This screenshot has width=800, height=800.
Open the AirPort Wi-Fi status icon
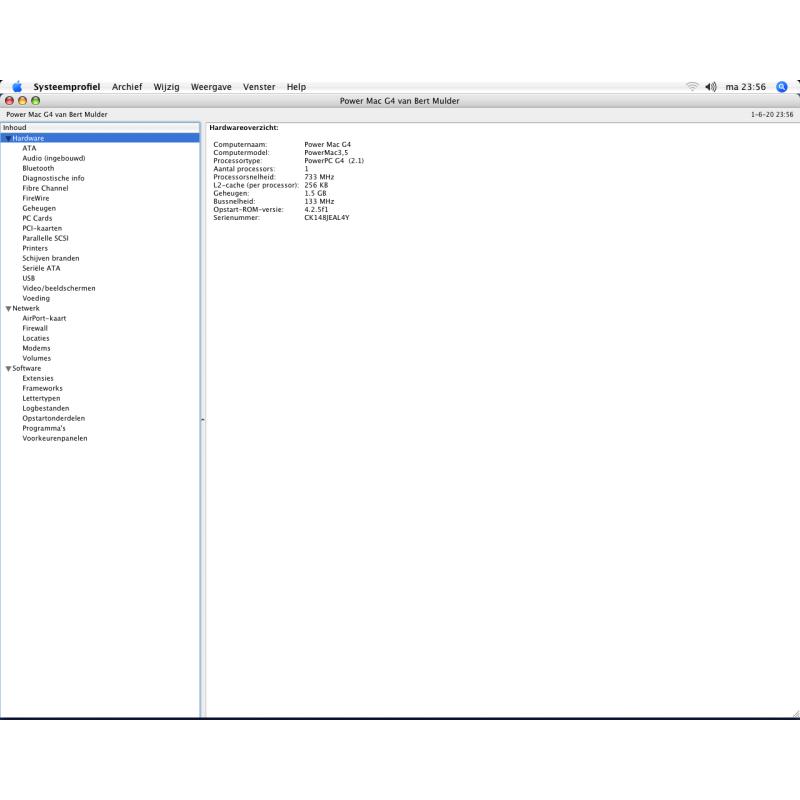[692, 87]
